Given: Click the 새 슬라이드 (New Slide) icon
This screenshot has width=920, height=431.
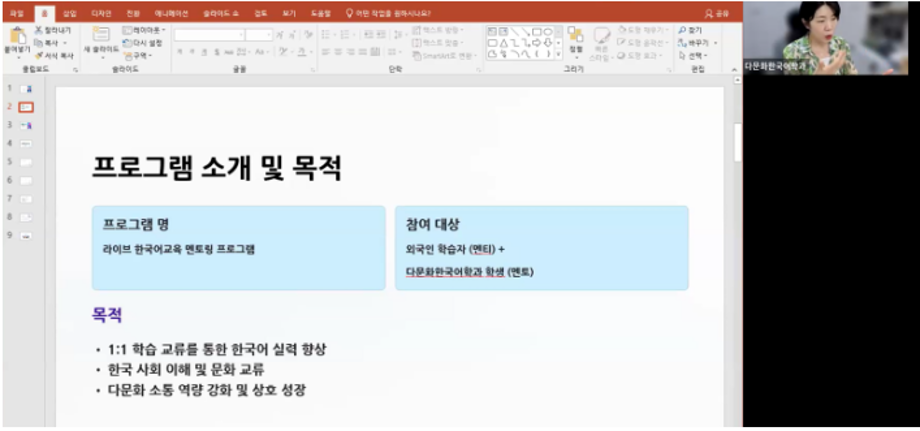Looking at the screenshot, I should 100,35.
